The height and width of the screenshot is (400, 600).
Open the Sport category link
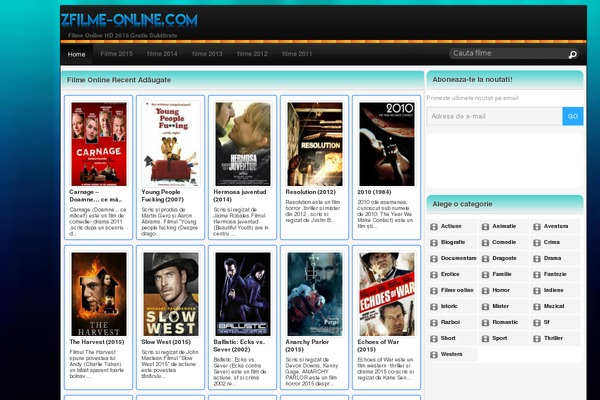[499, 338]
